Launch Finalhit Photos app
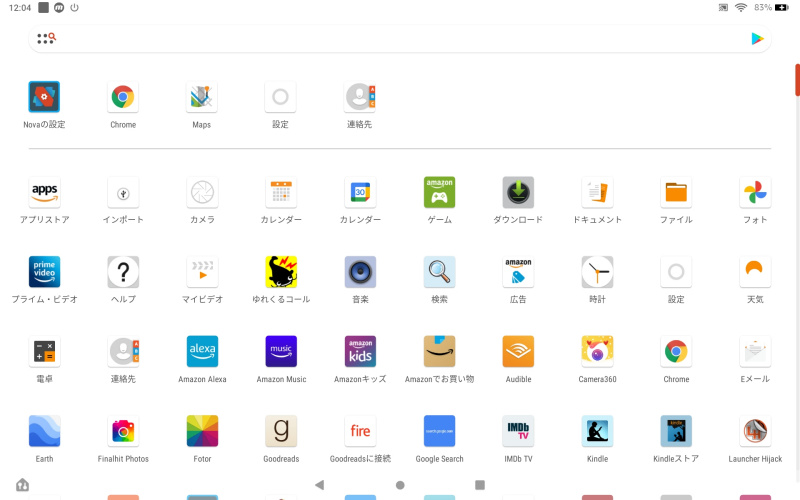This screenshot has width=800, height=500. tap(123, 431)
